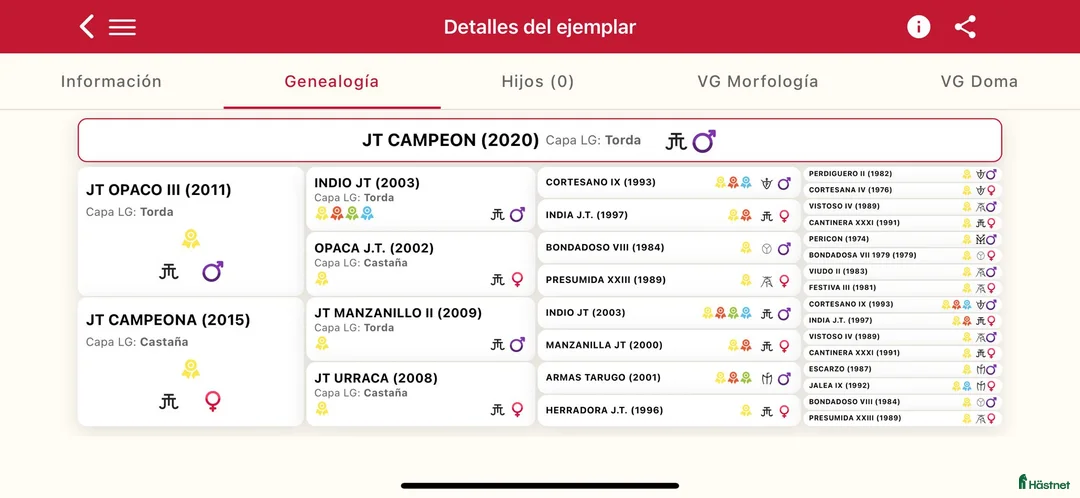
Task: Tap the back arrow icon
Action: point(87,27)
